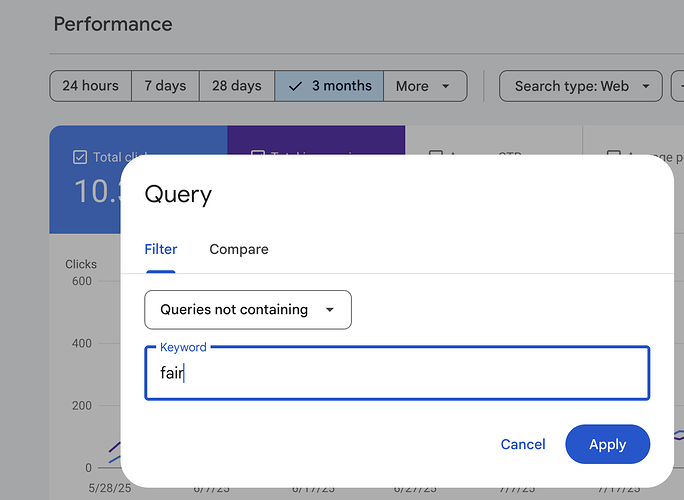Image resolution: width=684 pixels, height=500 pixels.
Task: Focus the Keyword input field
Action: pyautogui.click(x=397, y=374)
